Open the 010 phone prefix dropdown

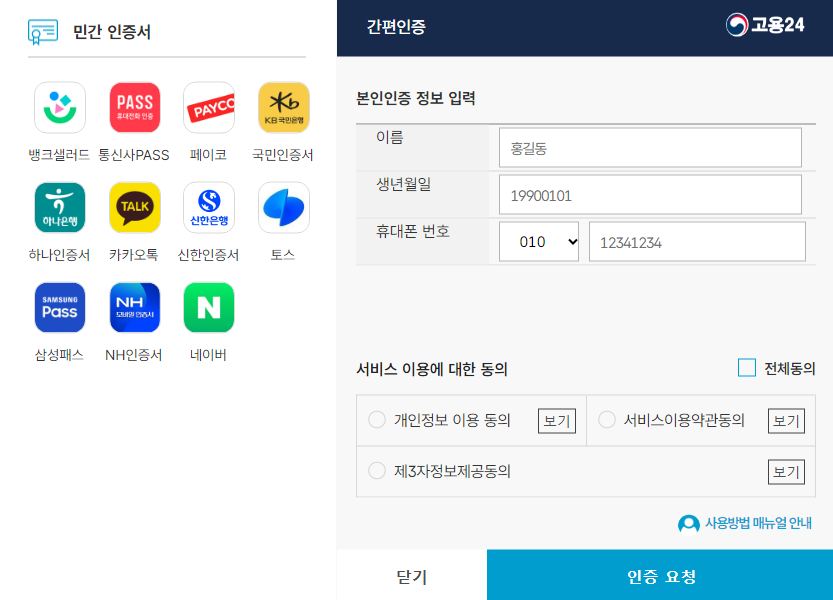pos(539,242)
